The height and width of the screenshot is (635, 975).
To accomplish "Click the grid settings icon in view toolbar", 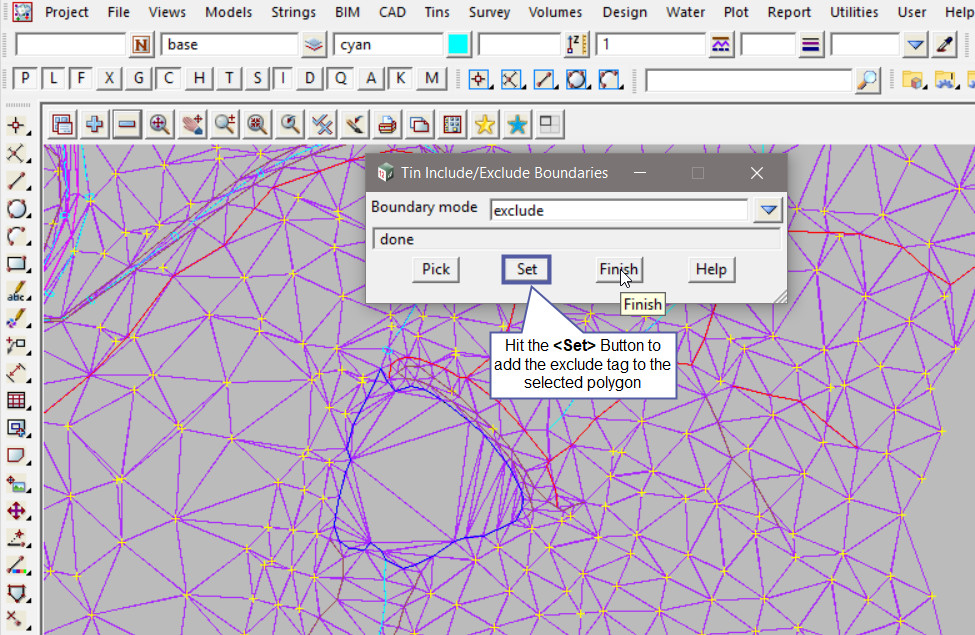I will (x=452, y=125).
